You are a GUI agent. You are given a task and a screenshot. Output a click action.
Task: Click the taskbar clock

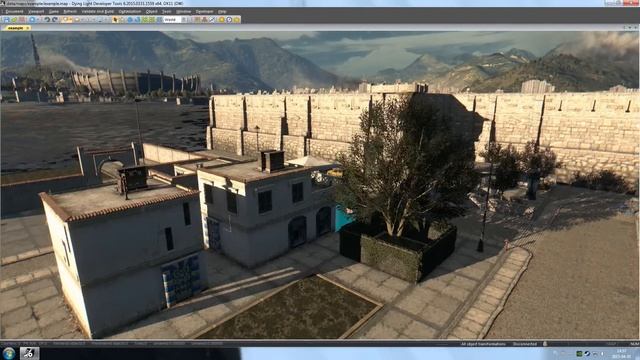622,353
